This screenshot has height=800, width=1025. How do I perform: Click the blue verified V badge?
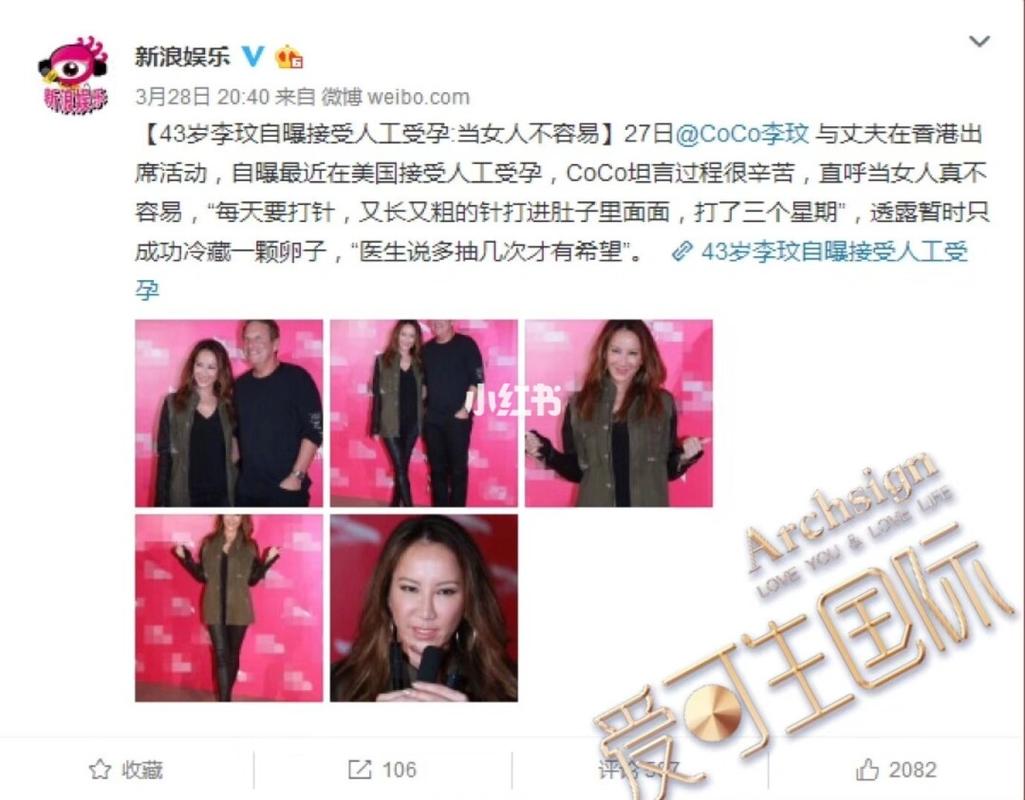[x=253, y=57]
